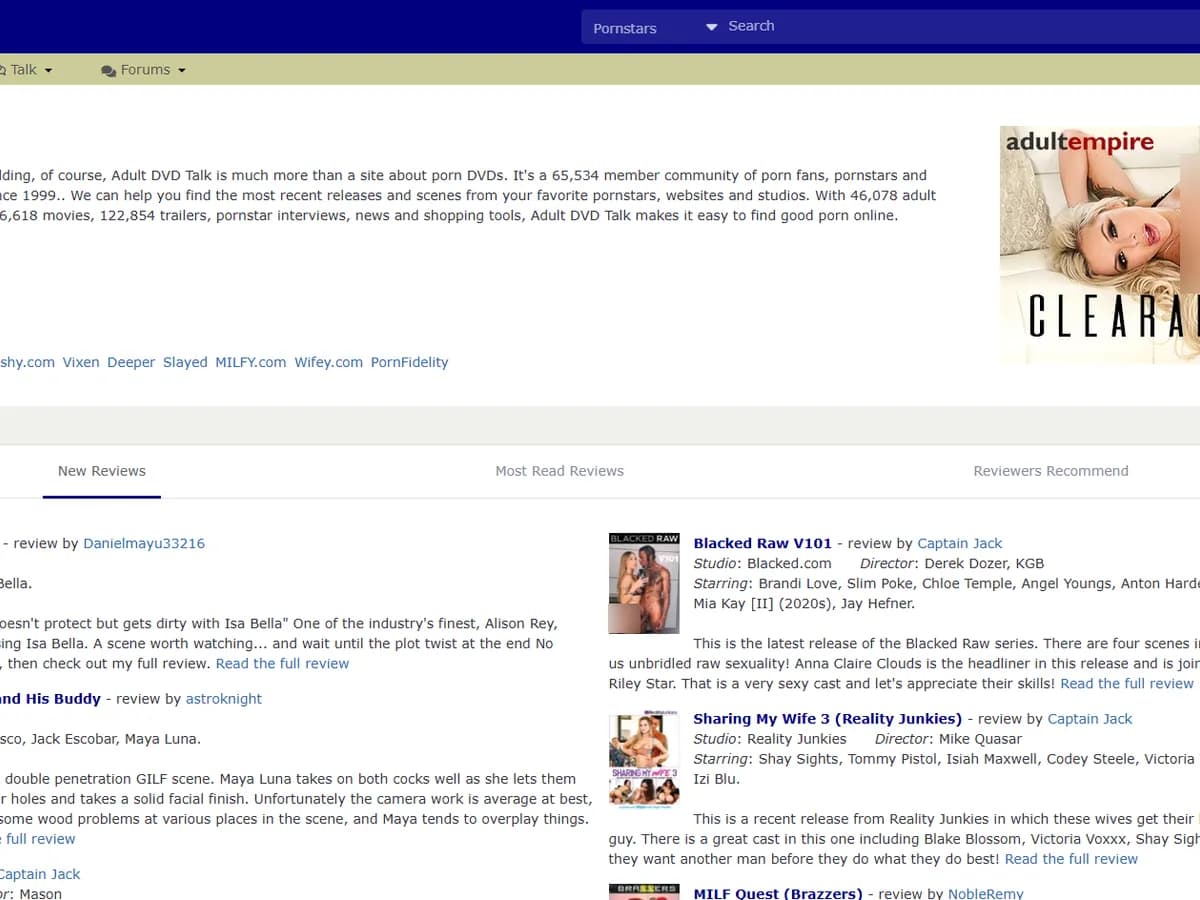Click the Deeper studio link

[131, 362]
